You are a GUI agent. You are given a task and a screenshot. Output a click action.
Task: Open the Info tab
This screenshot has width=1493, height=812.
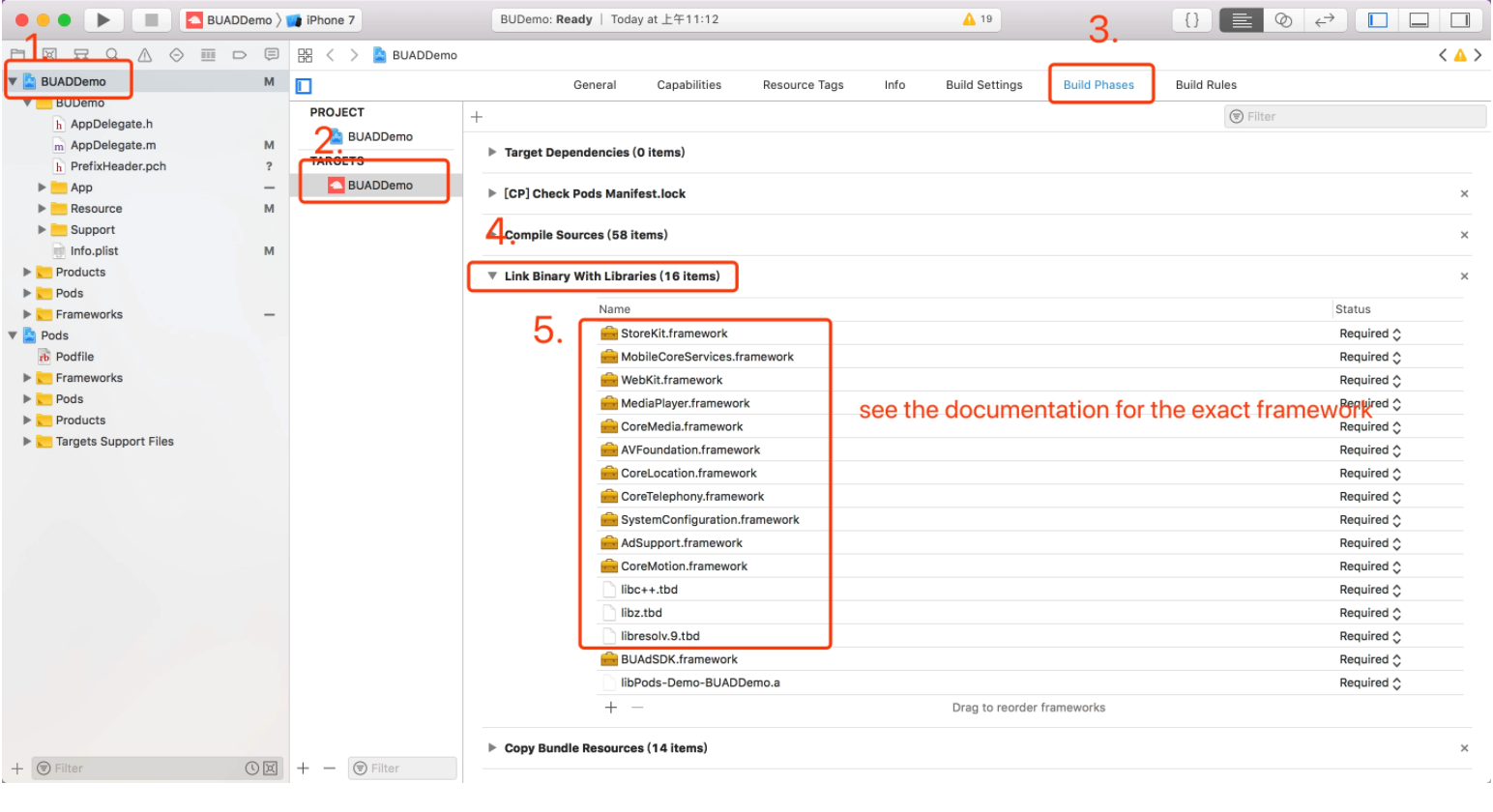click(x=895, y=85)
